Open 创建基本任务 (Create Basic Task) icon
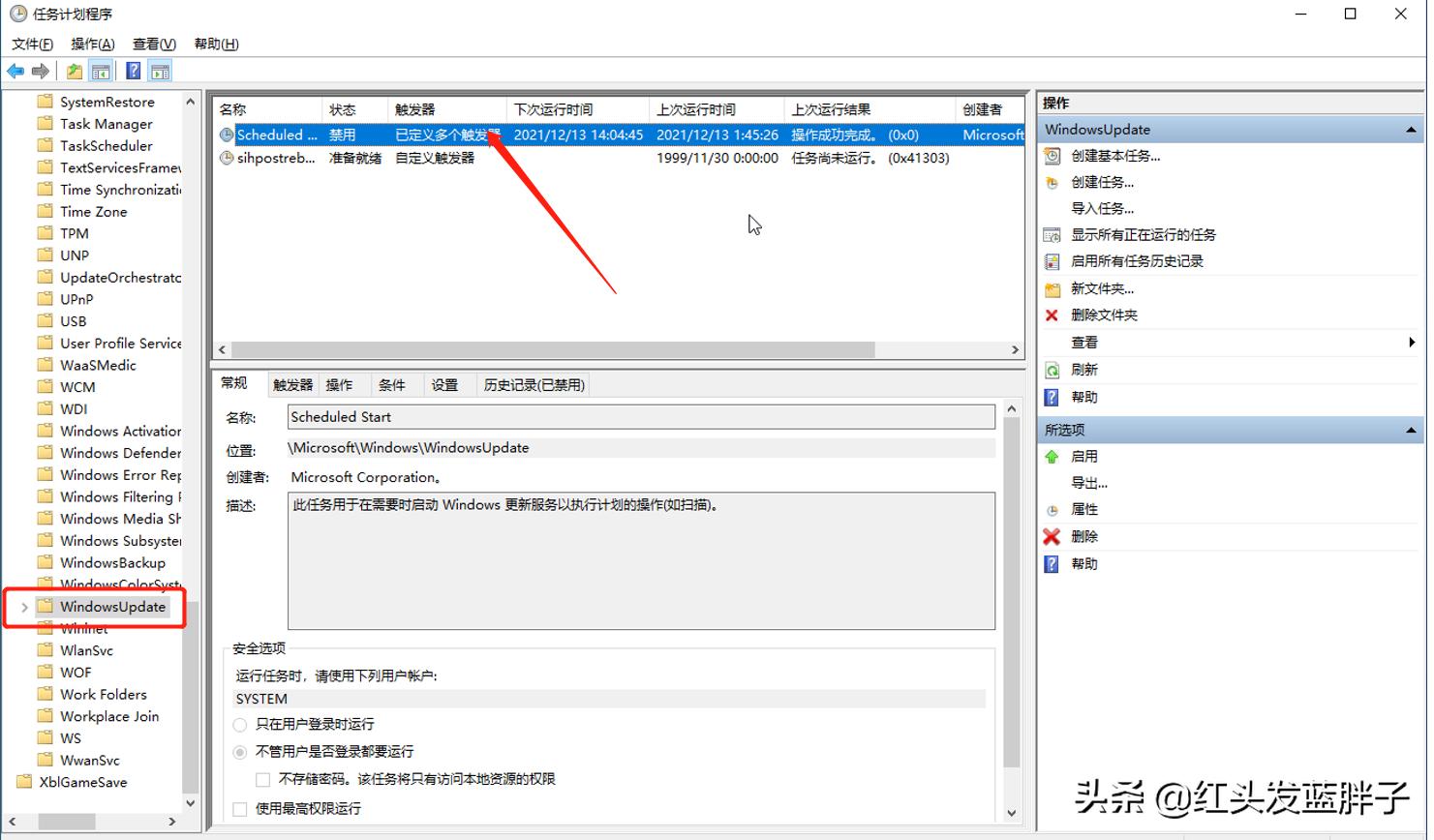Image resolution: width=1434 pixels, height=840 pixels. click(1053, 156)
